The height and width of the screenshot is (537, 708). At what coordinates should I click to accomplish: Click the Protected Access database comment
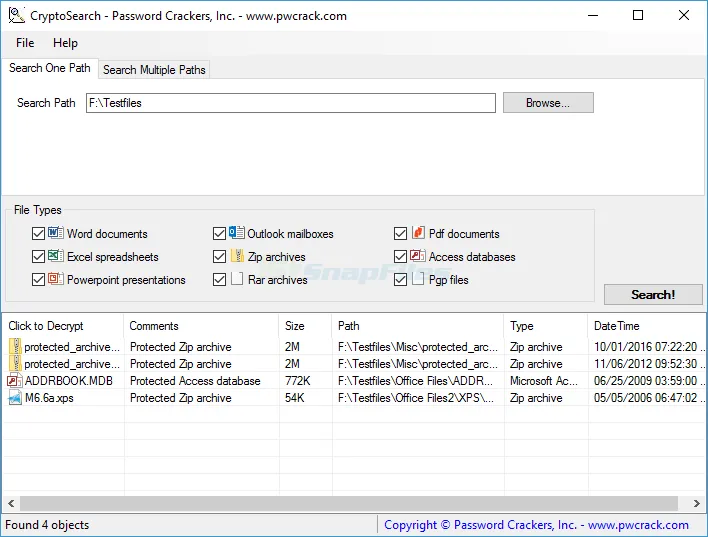click(195, 381)
